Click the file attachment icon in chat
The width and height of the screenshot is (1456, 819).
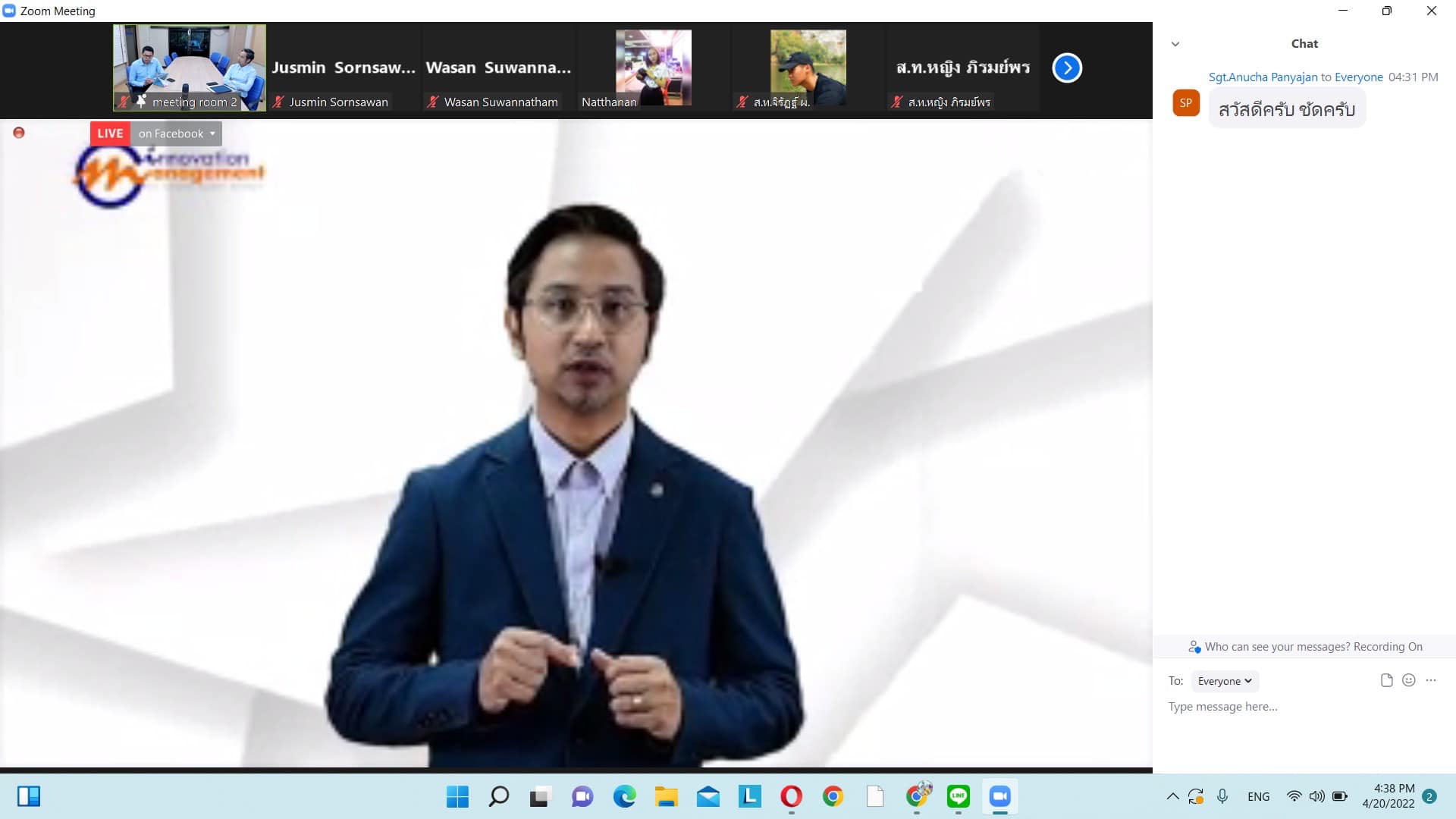point(1386,680)
